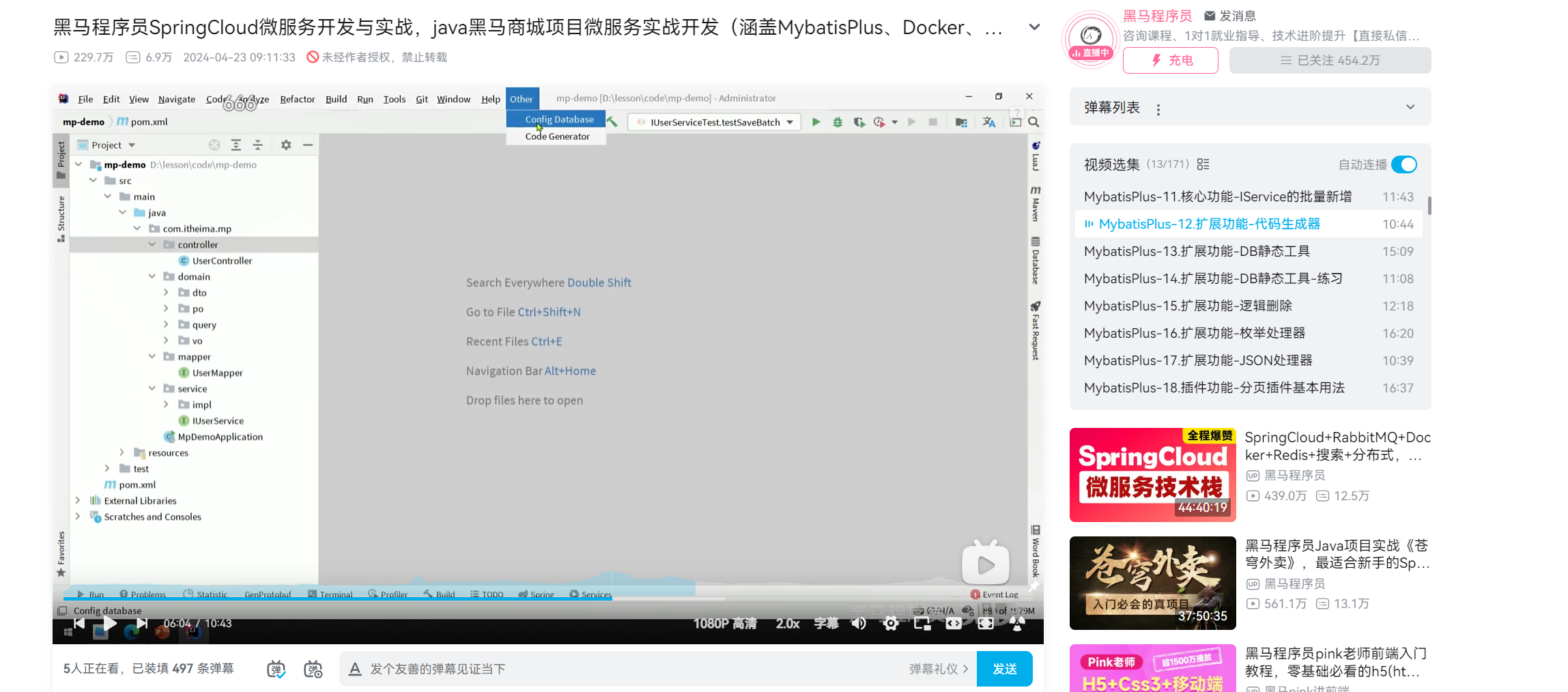1568x692 pixels.
Task: Open SpringCloud 微服务技术栈 thumbnail
Action: (x=1152, y=475)
